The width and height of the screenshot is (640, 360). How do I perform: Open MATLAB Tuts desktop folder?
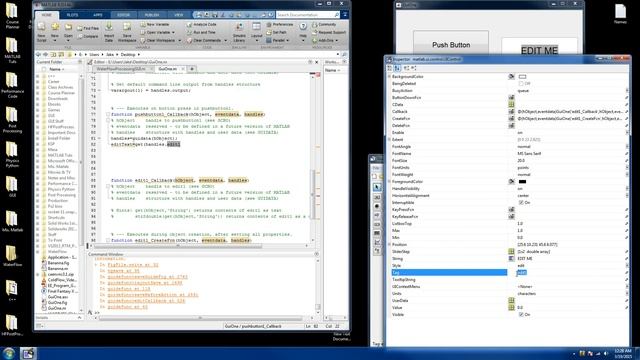(x=12, y=51)
